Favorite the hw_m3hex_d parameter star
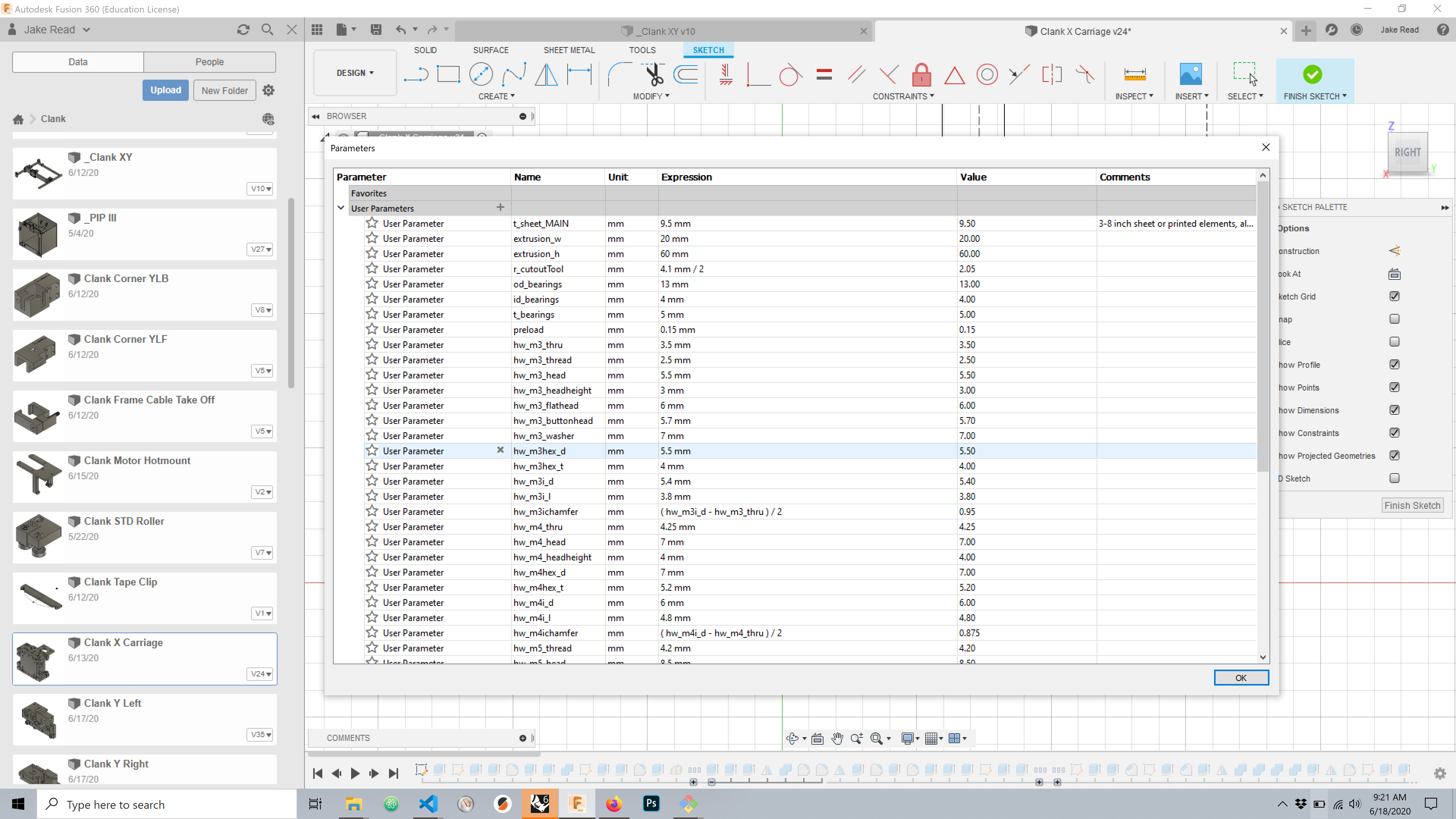The image size is (1456, 819). click(x=372, y=450)
